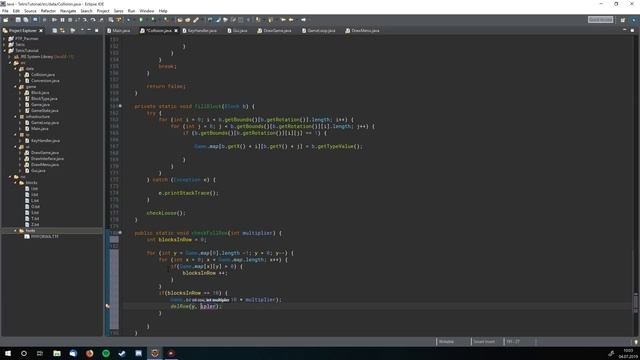Open the File menu
This screenshot has height=360, width=640.
click(5, 11)
